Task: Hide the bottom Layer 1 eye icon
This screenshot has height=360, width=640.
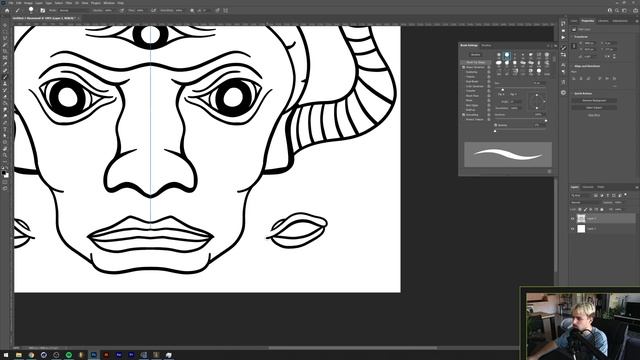Action: [x=573, y=229]
